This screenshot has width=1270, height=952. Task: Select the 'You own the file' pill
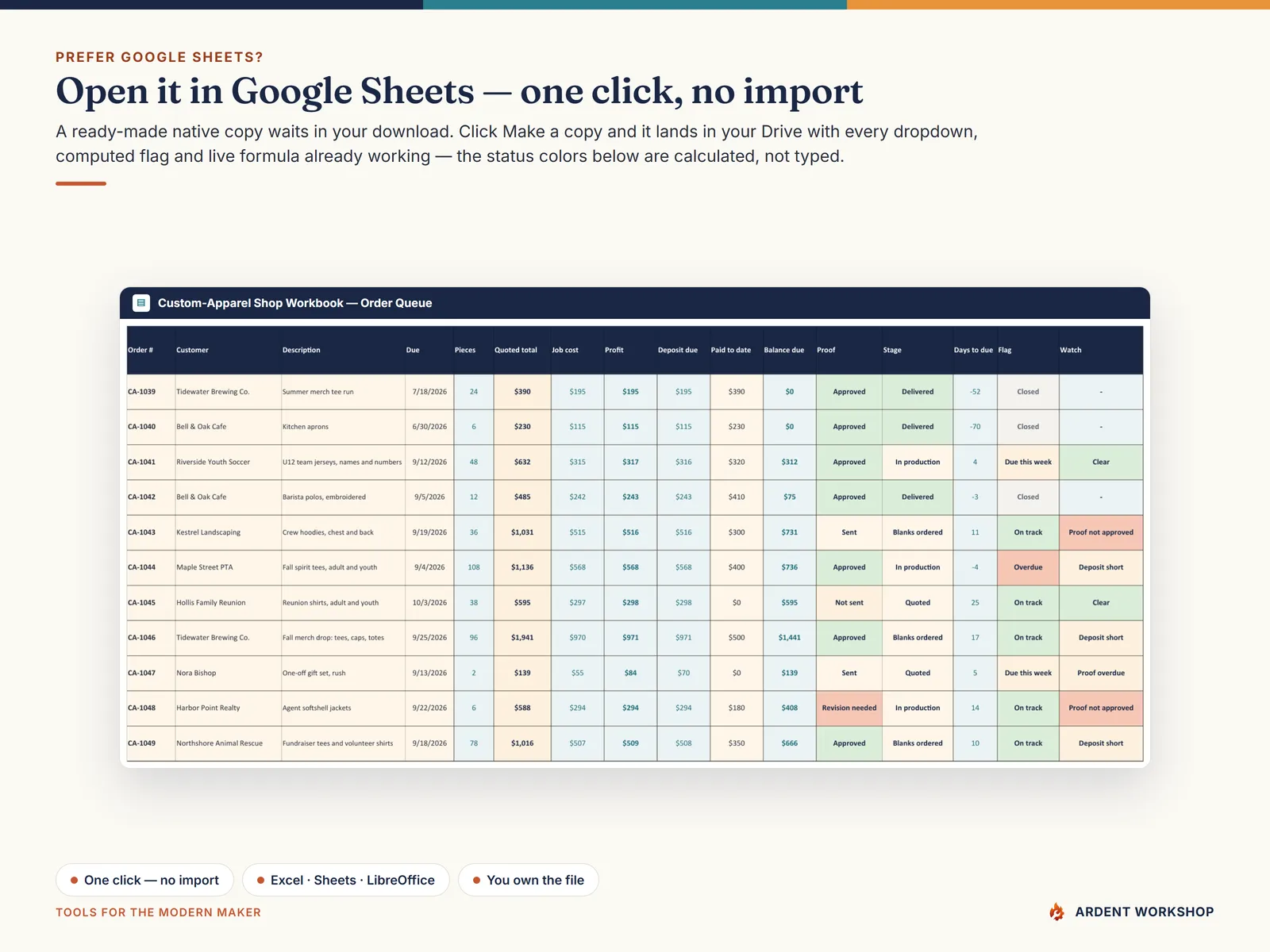point(529,880)
